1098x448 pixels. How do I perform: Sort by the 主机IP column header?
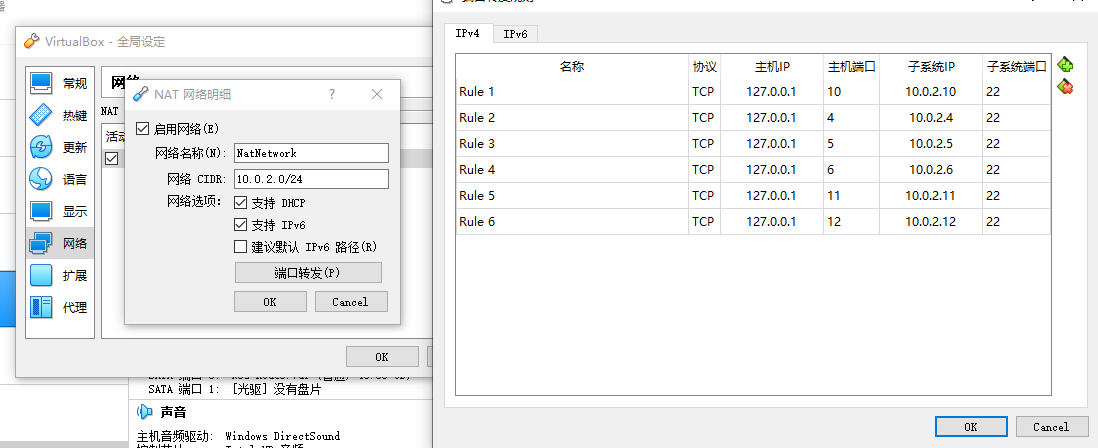click(772, 66)
